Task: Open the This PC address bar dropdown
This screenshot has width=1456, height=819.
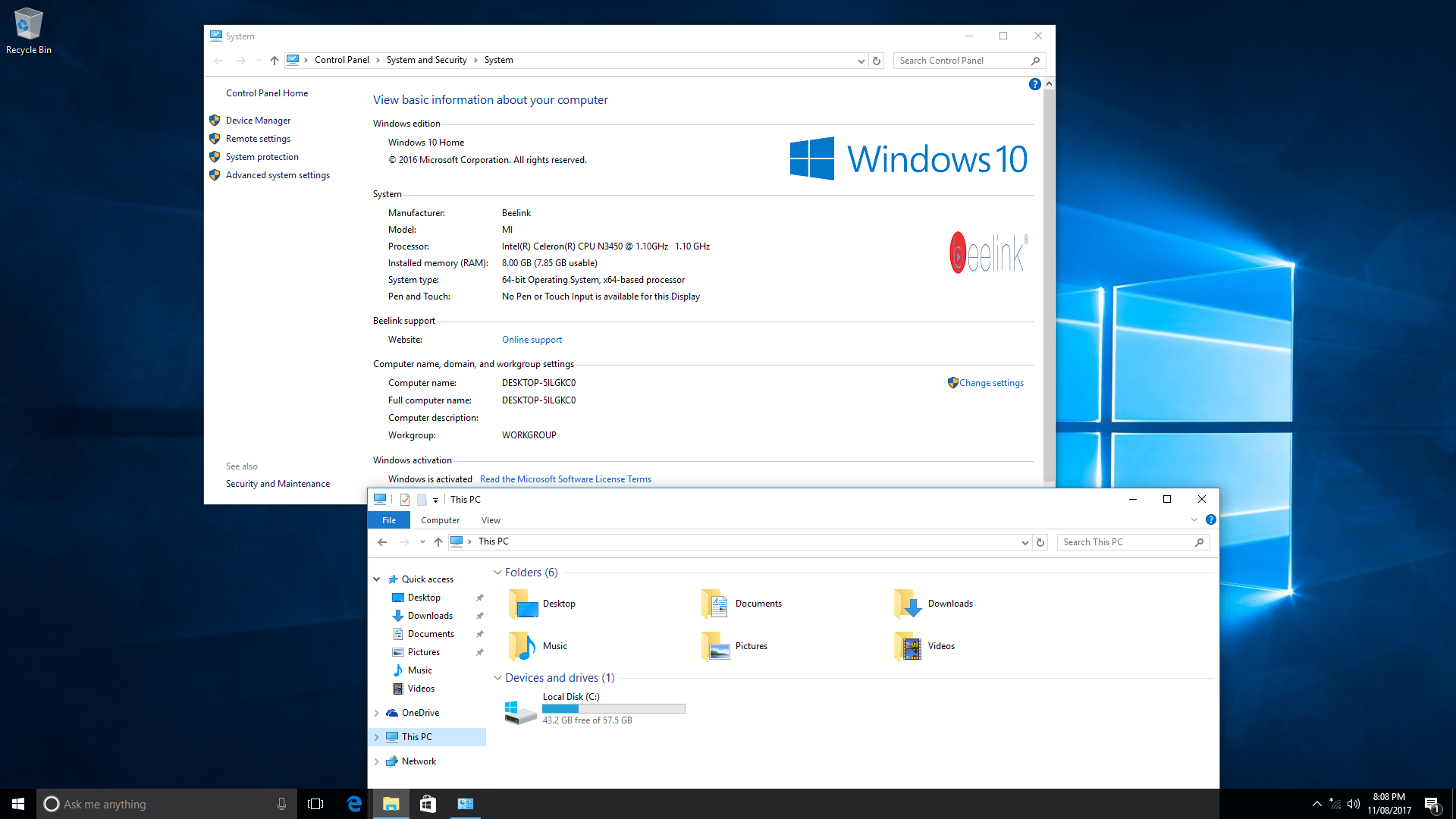Action: point(1025,542)
